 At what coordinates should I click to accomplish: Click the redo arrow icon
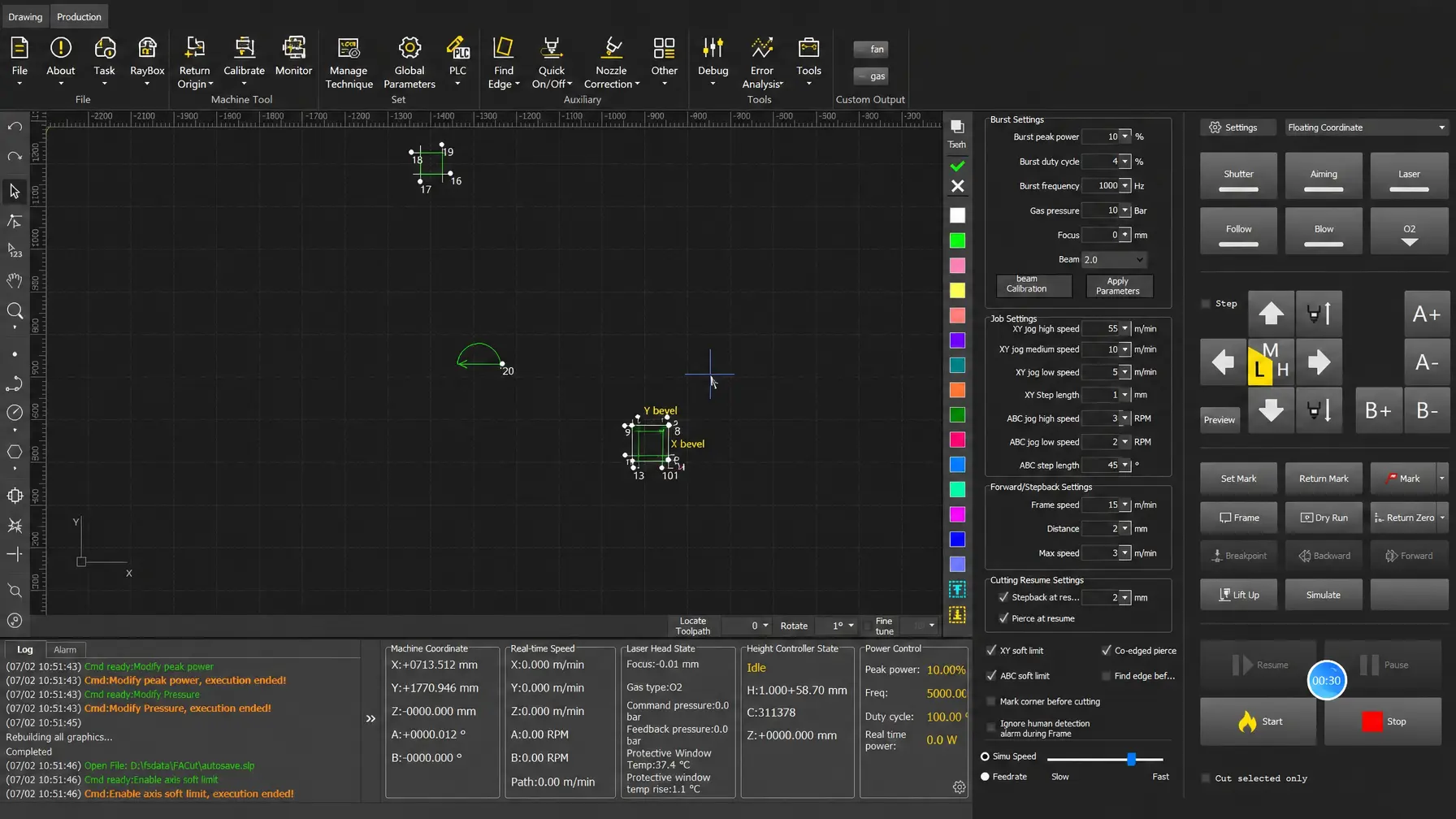[15, 156]
